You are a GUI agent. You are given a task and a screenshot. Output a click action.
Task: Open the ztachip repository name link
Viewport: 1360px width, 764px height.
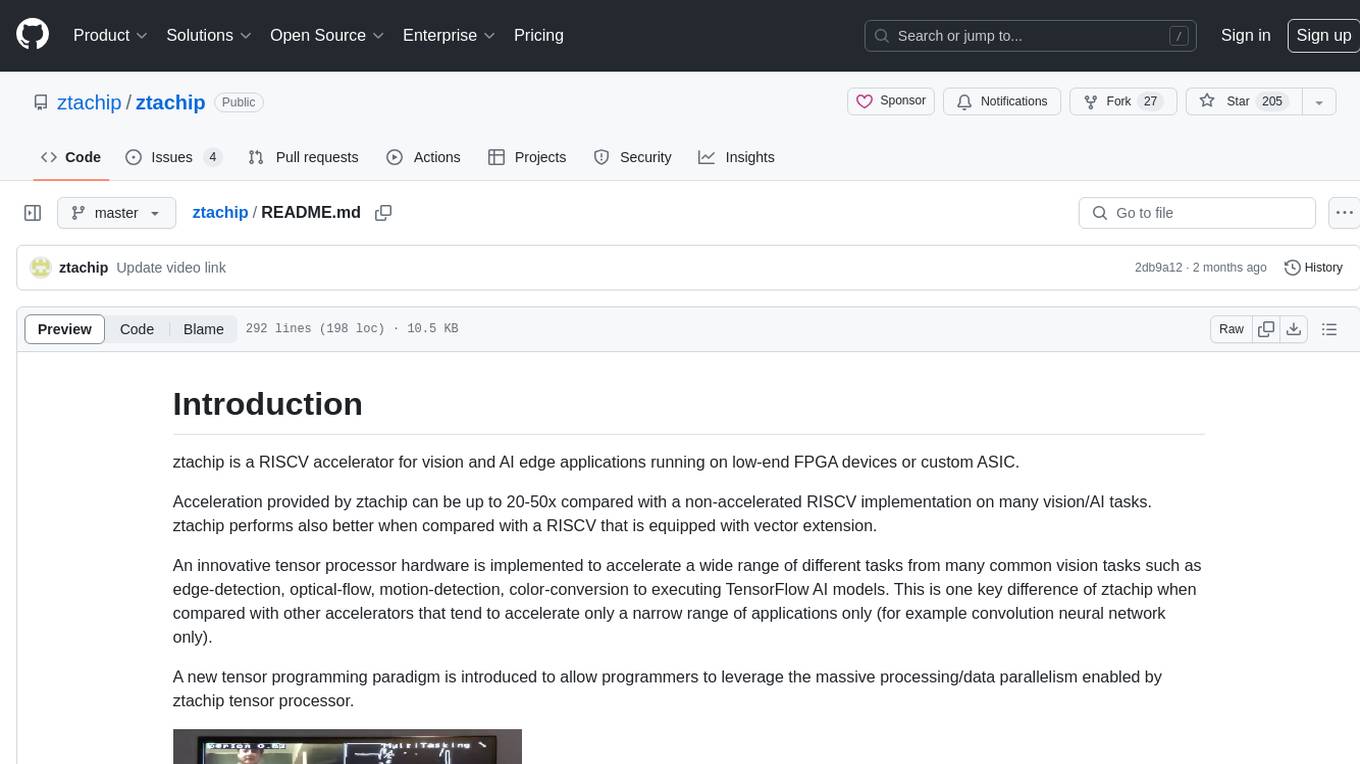[170, 102]
